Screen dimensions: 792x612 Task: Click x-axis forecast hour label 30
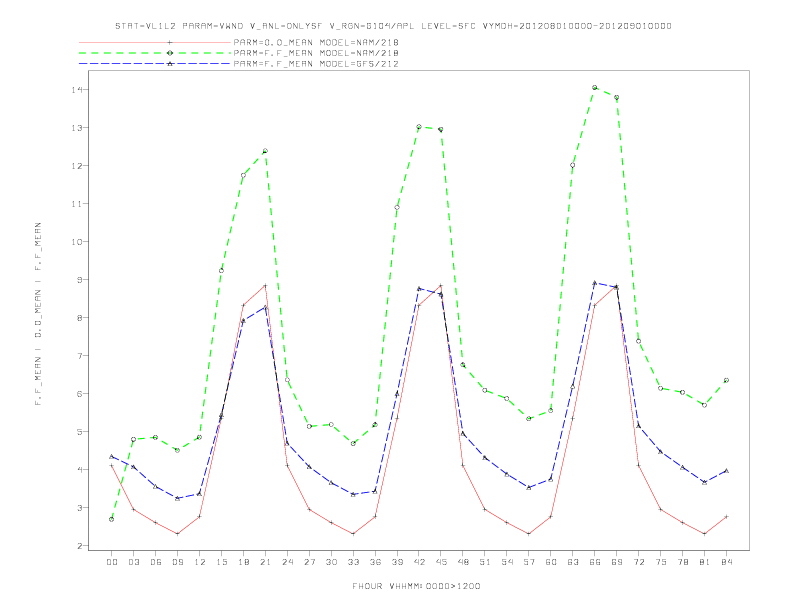click(331, 562)
